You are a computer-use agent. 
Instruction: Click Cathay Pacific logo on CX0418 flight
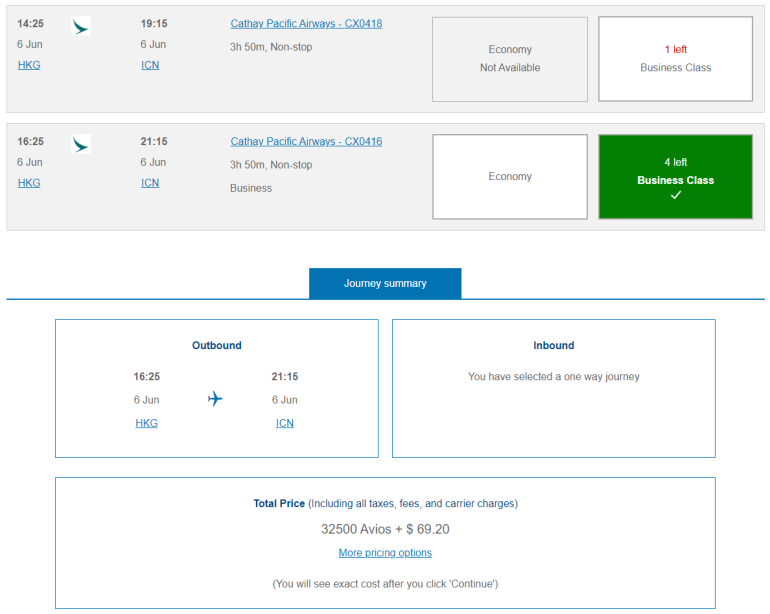tap(81, 26)
